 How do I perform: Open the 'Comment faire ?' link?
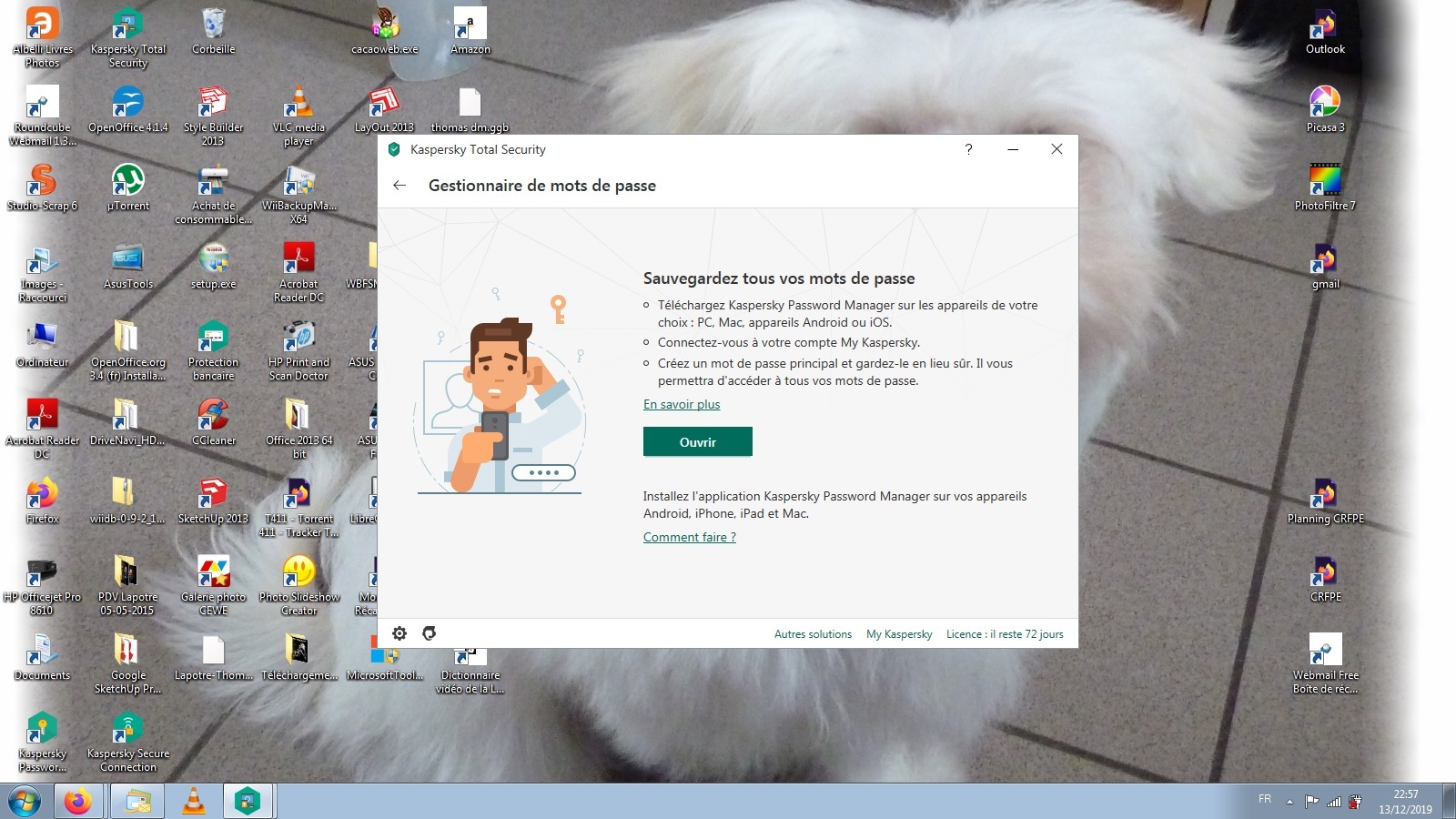point(690,537)
